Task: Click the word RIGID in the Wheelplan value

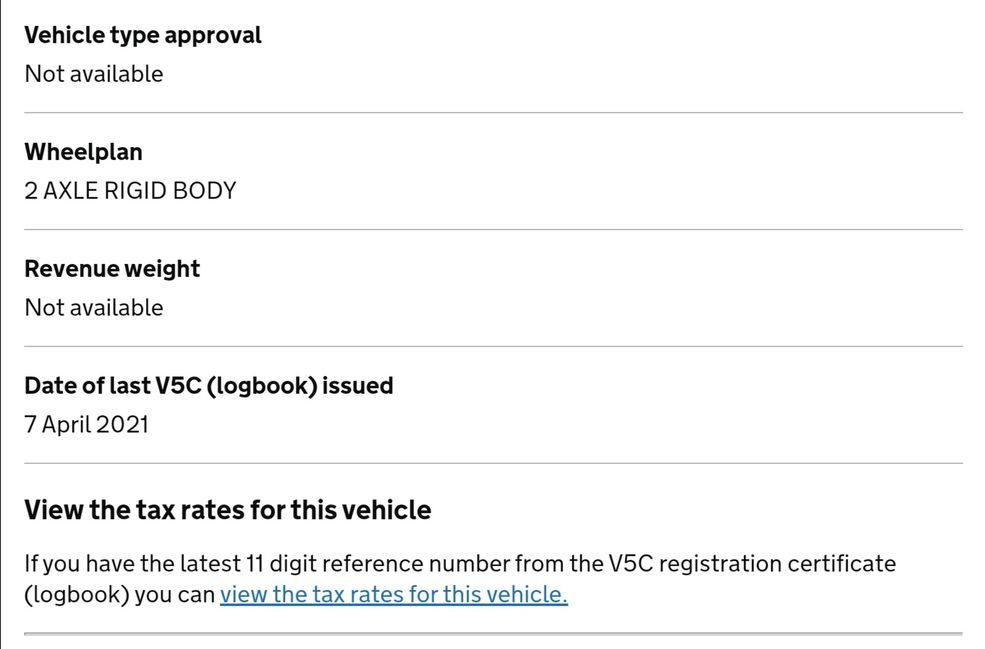Action: (x=135, y=191)
